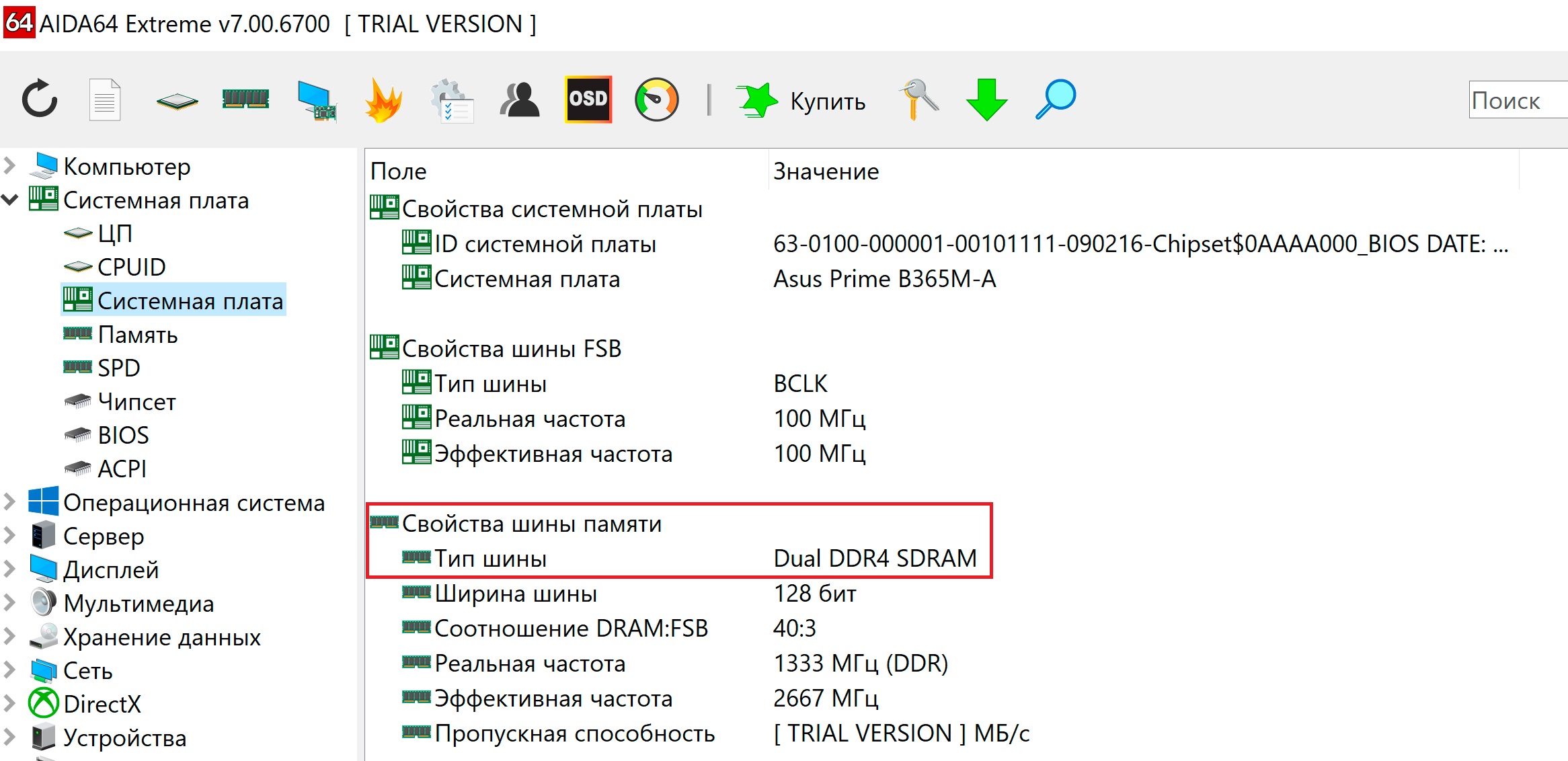Select the Память tree item

pyautogui.click(x=120, y=334)
